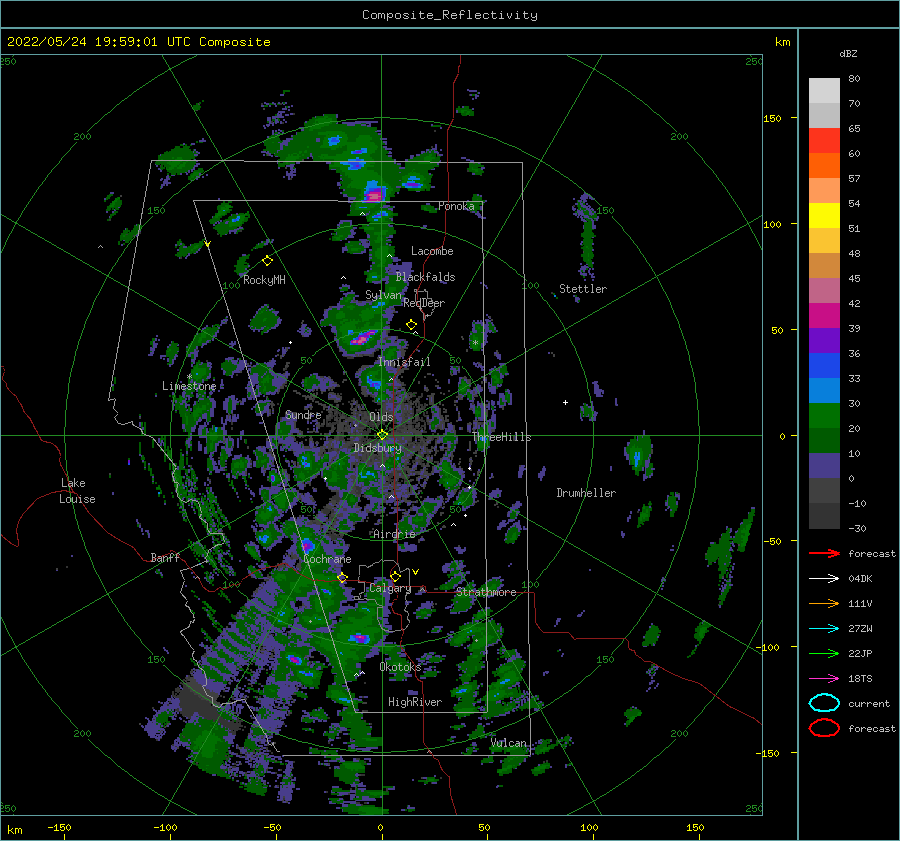Click the yellow radar-site marker at map center
Image resolution: width=900 pixels, height=841 pixels.
point(382,435)
